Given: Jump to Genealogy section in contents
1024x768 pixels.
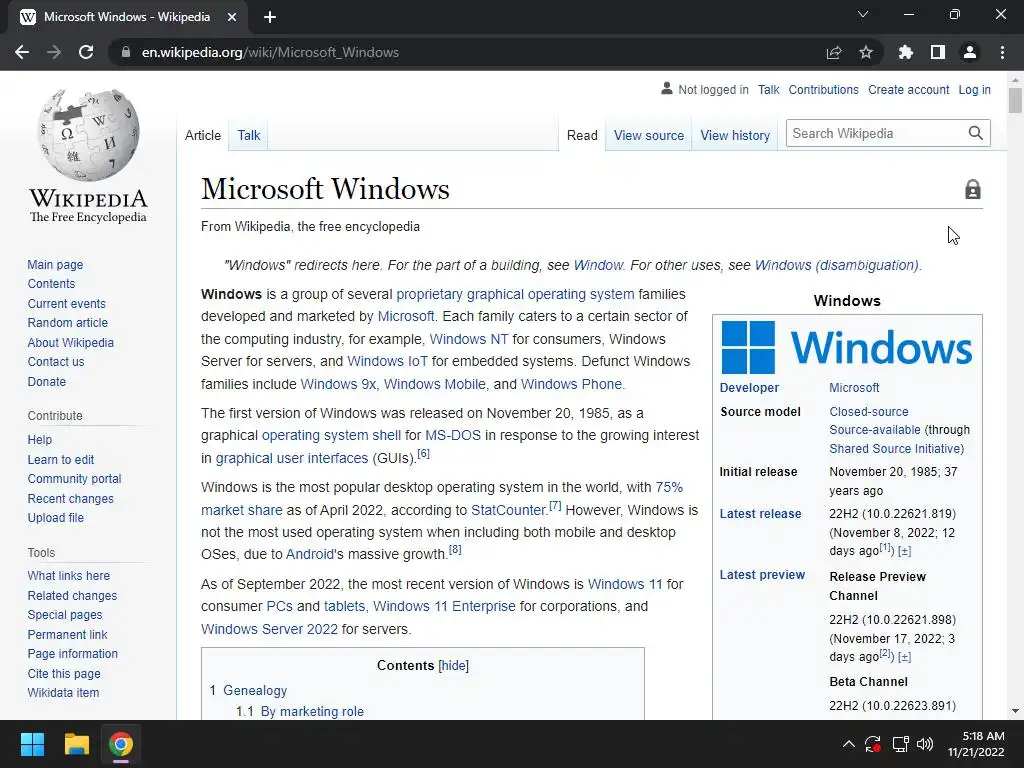Looking at the screenshot, I should point(255,690).
